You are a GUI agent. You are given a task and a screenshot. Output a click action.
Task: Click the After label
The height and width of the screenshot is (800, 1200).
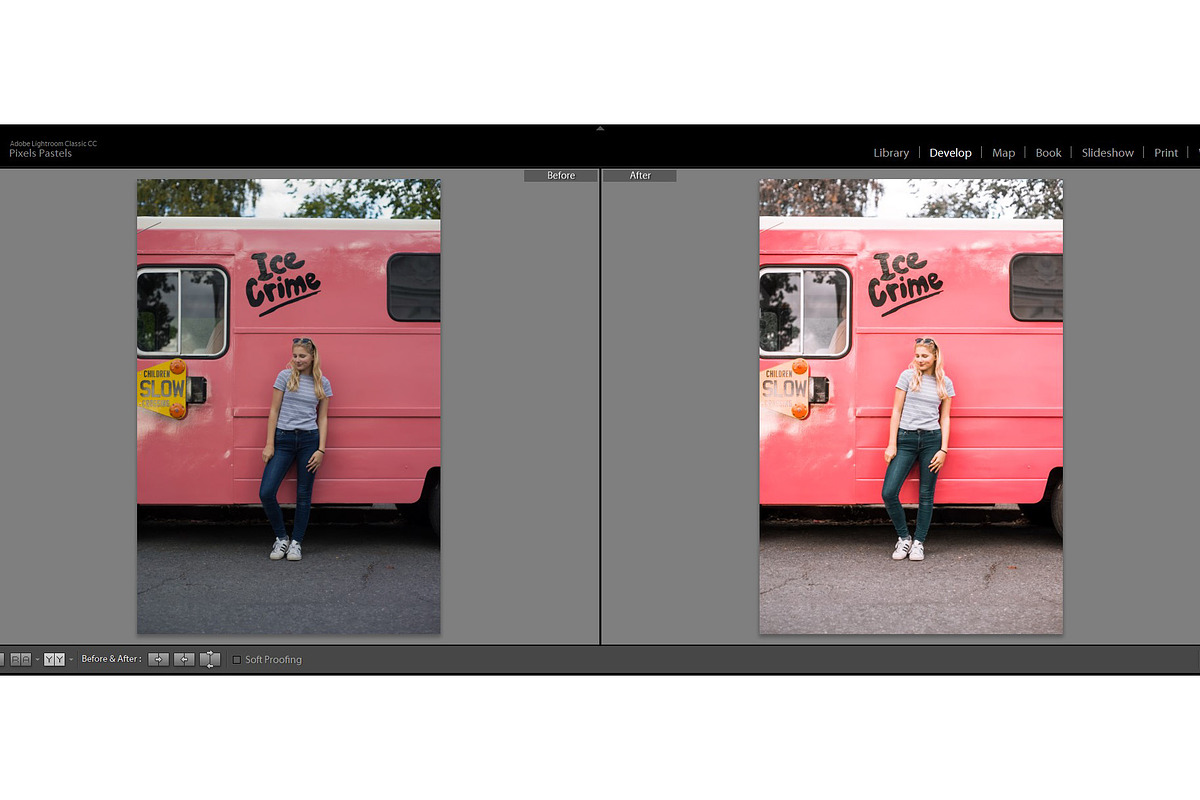pos(640,176)
